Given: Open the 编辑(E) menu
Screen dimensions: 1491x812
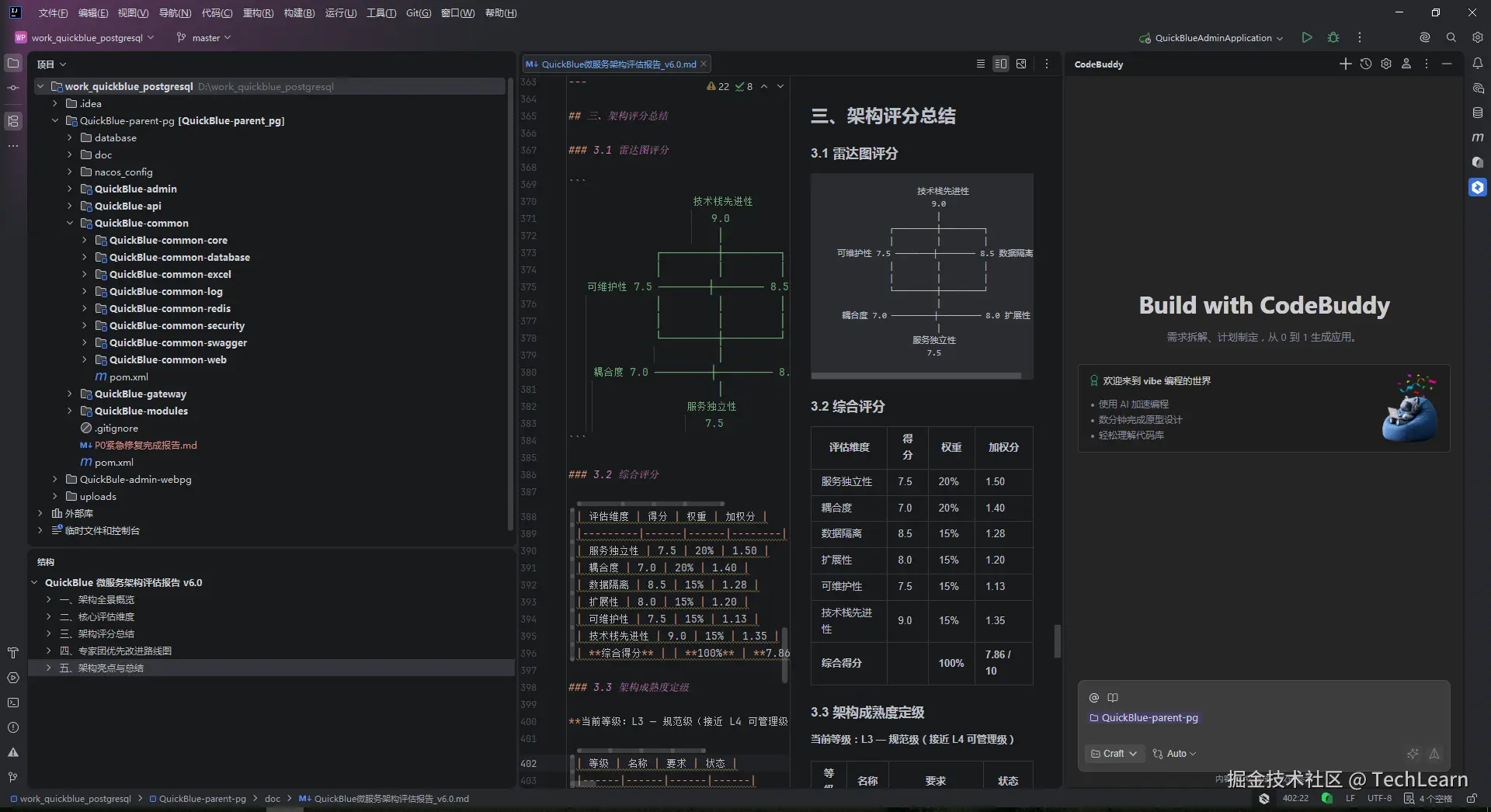Looking at the screenshot, I should [93, 12].
